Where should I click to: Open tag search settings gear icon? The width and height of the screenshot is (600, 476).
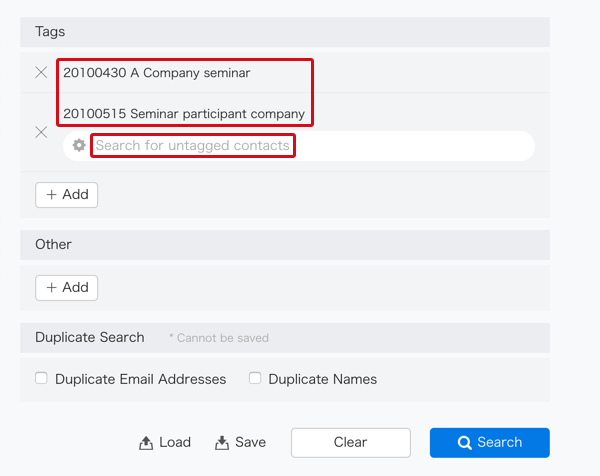tap(79, 145)
